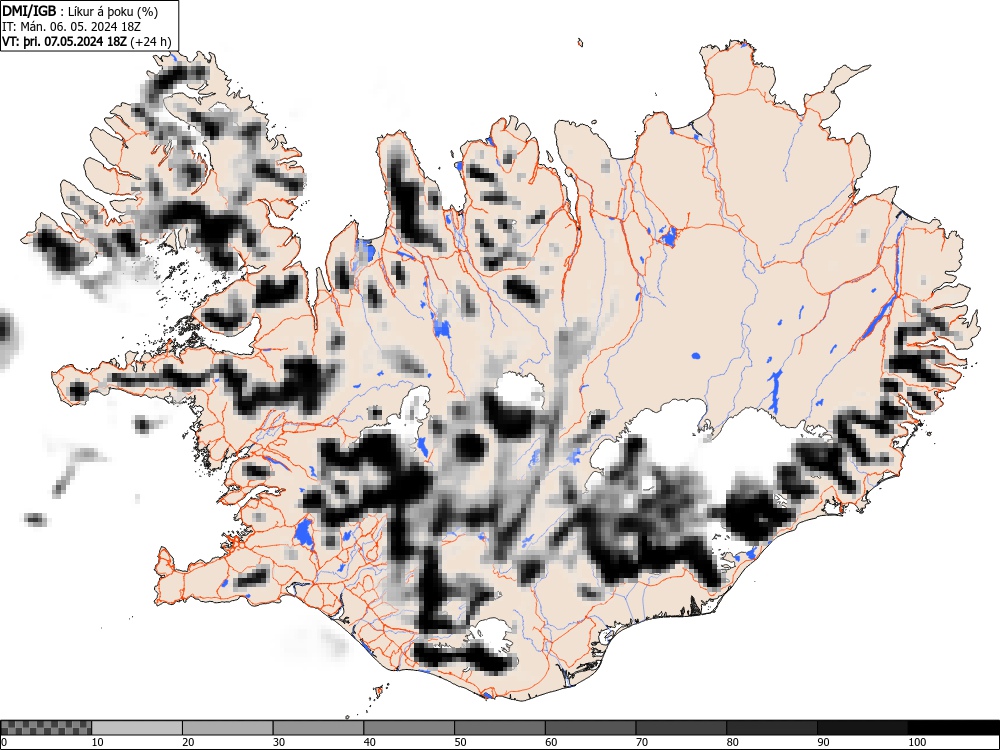Click the 'IT: Mán. 06. 05. 2024 18Z' line
Image resolution: width=1000 pixels, height=750 pixels.
tap(71, 27)
